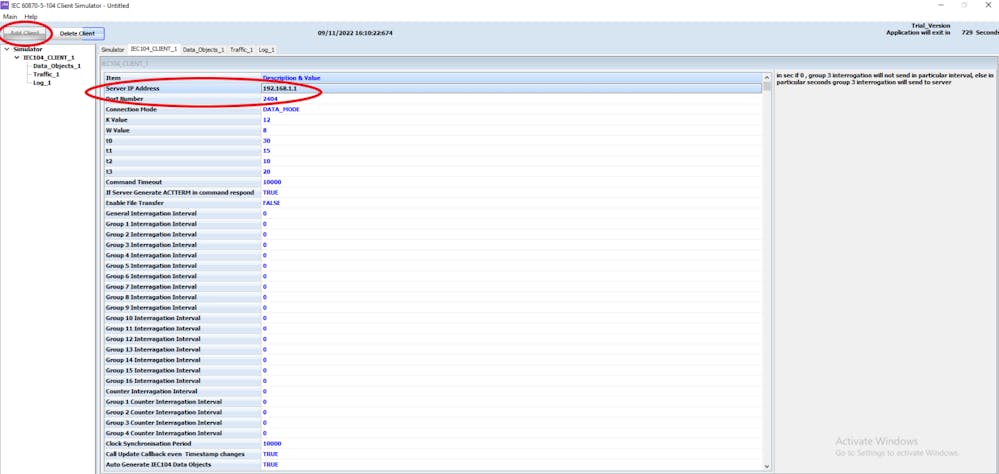999x474 pixels.
Task: Click the application icon in title bar
Action: (x=6, y=5)
